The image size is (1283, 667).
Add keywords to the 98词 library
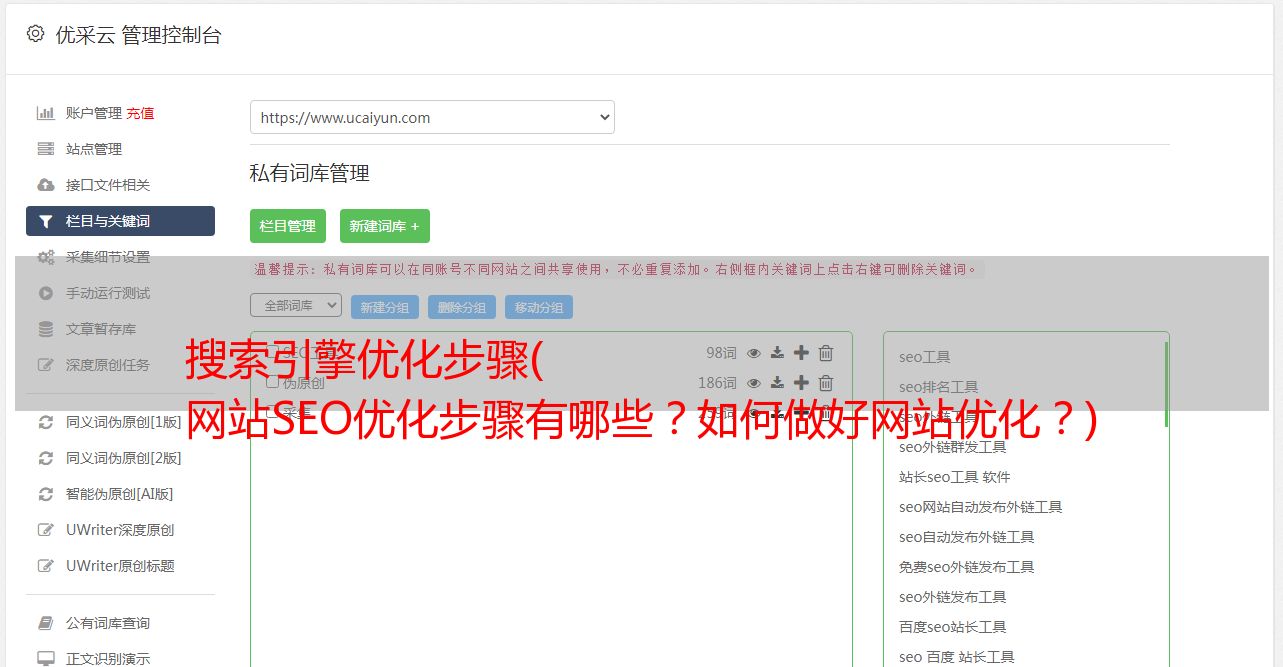click(x=802, y=353)
